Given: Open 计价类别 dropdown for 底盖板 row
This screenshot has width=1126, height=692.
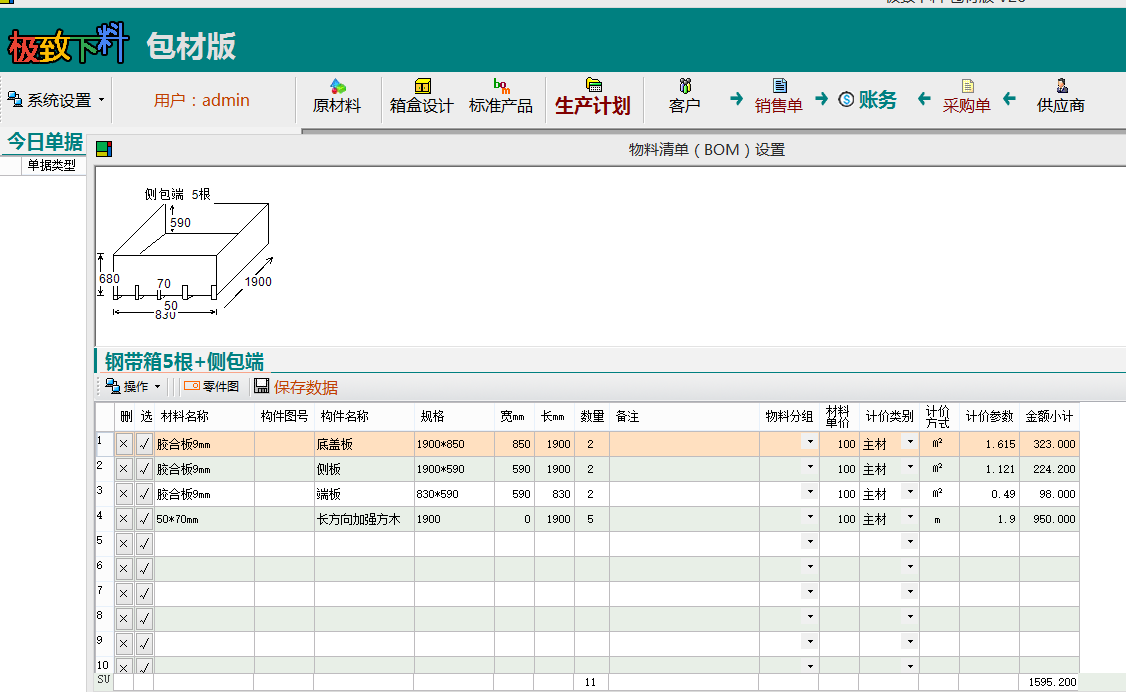Looking at the screenshot, I should pyautogui.click(x=909, y=442).
